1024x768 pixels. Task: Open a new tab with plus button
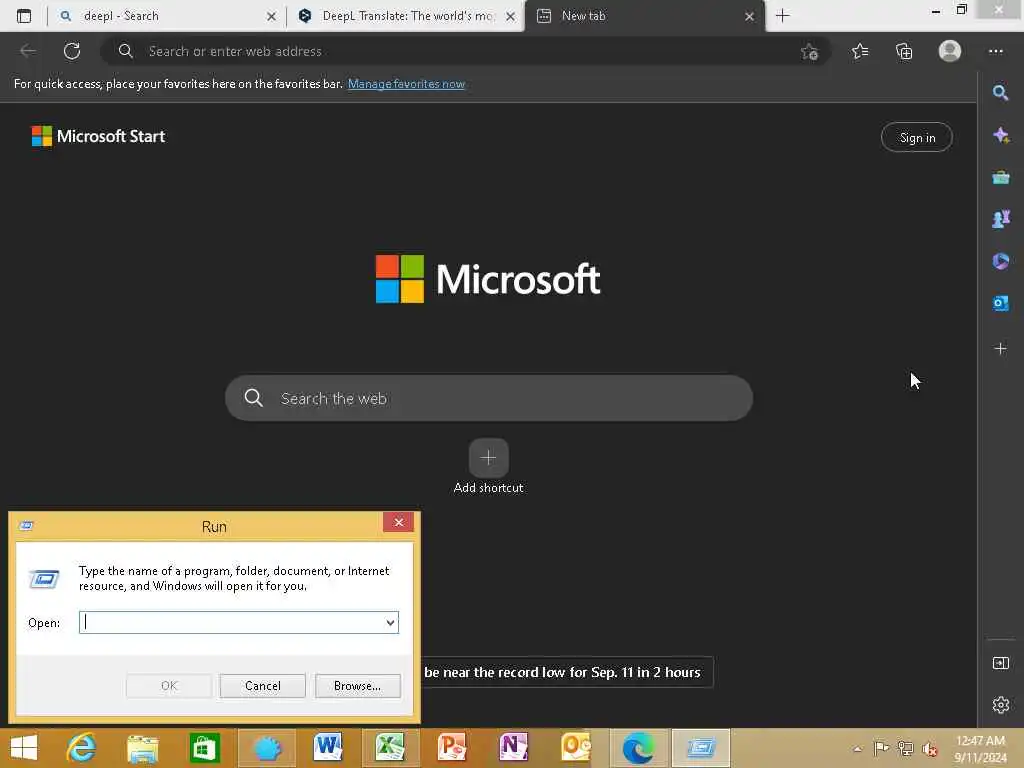[782, 16]
